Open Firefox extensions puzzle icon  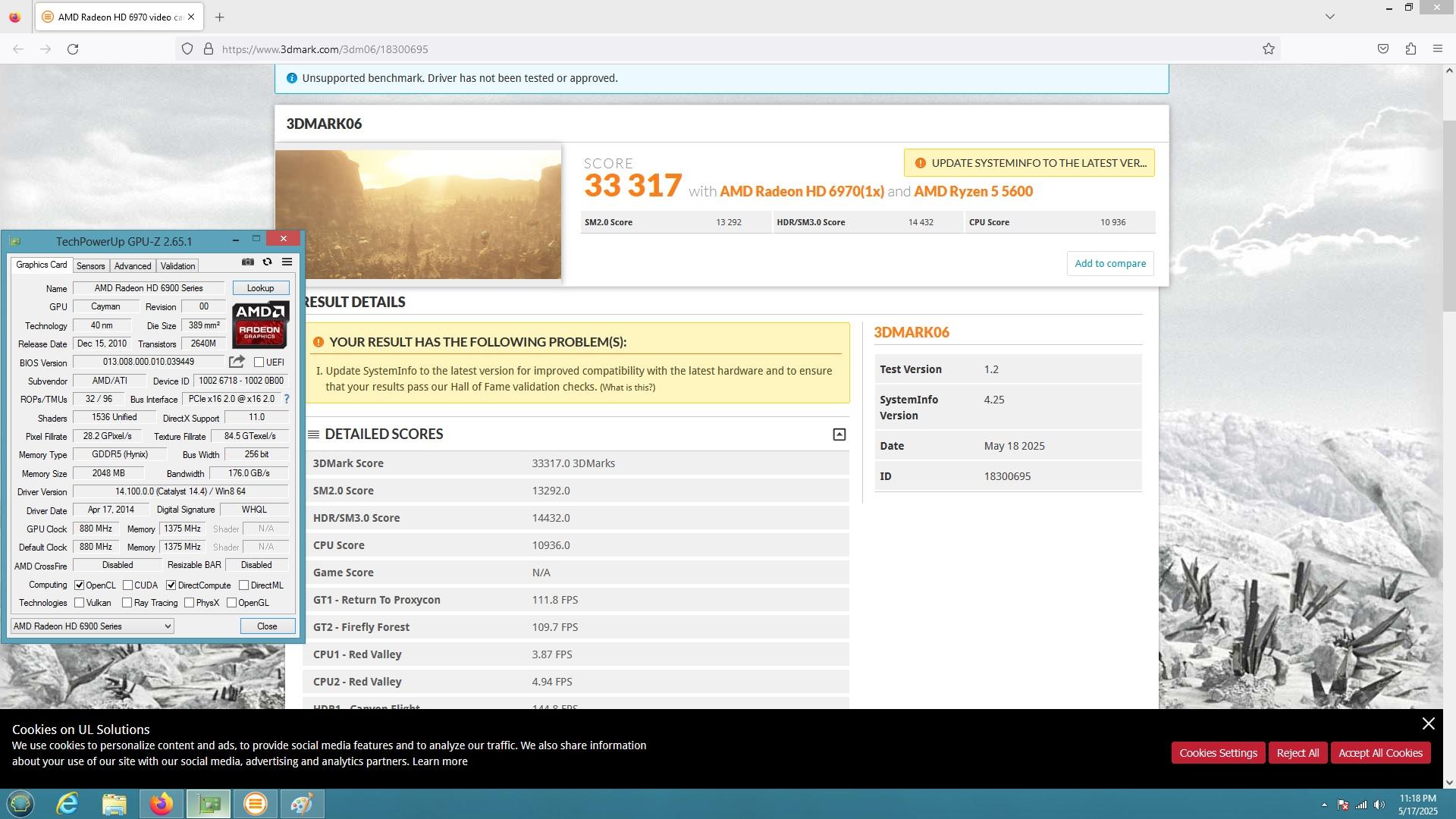pyautogui.click(x=1410, y=49)
